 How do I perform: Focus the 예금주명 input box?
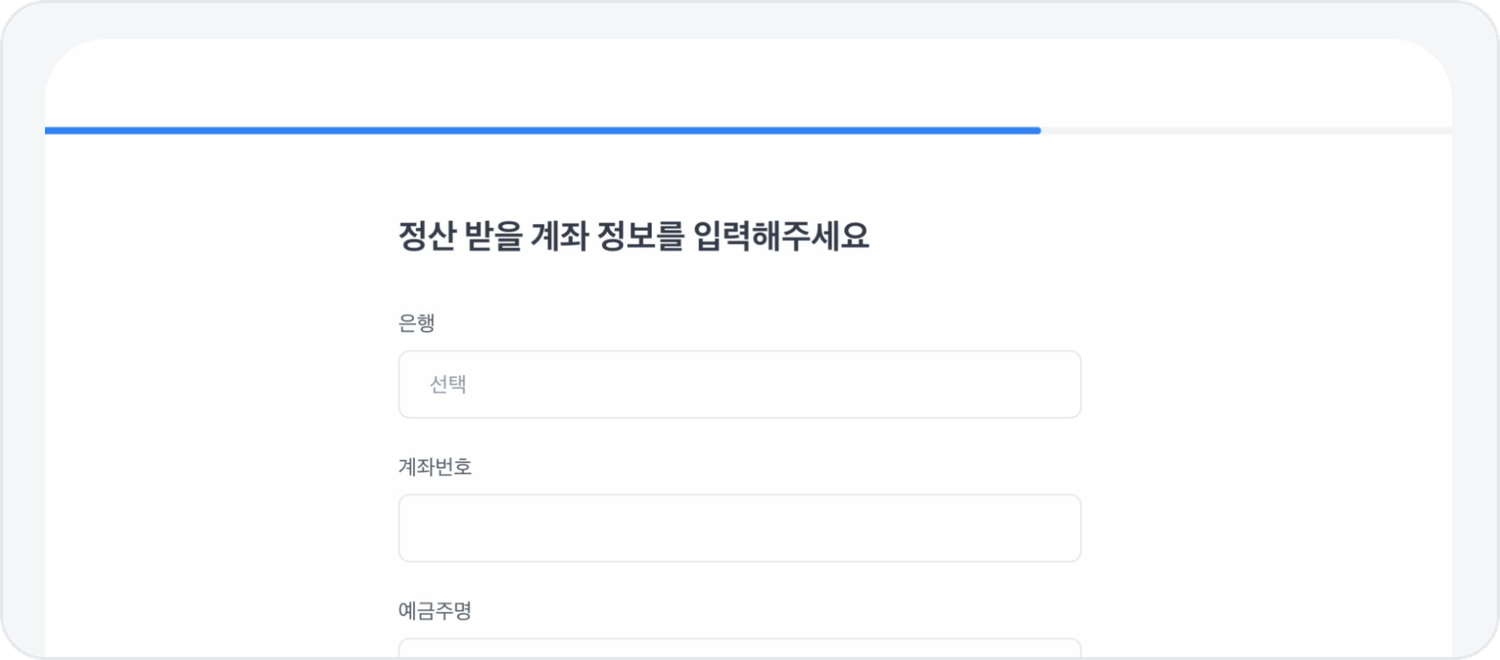(x=739, y=648)
